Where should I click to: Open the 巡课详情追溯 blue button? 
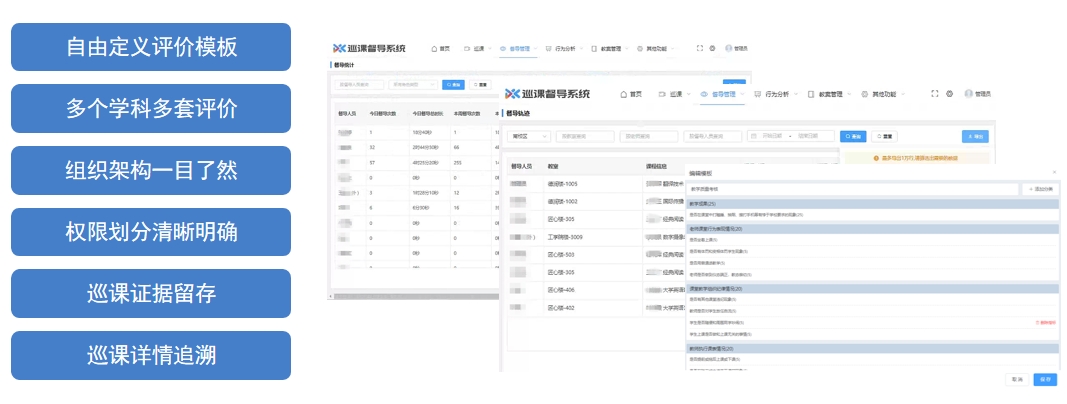pos(151,356)
